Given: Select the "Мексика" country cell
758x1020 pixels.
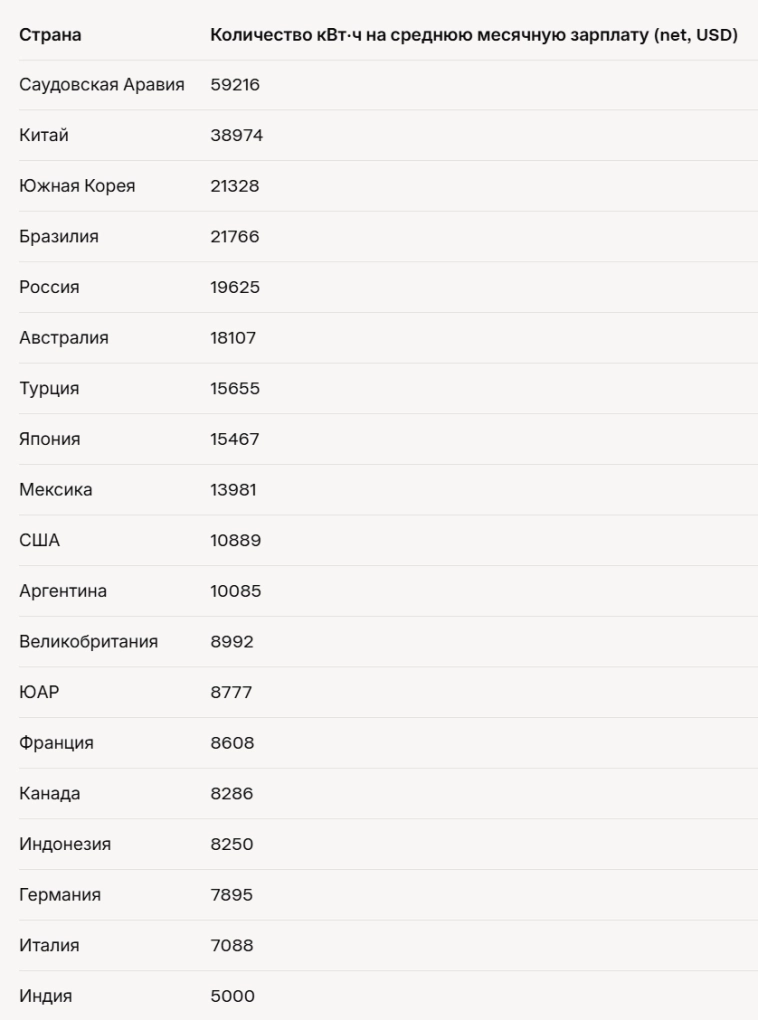Looking at the screenshot, I should tap(55, 490).
